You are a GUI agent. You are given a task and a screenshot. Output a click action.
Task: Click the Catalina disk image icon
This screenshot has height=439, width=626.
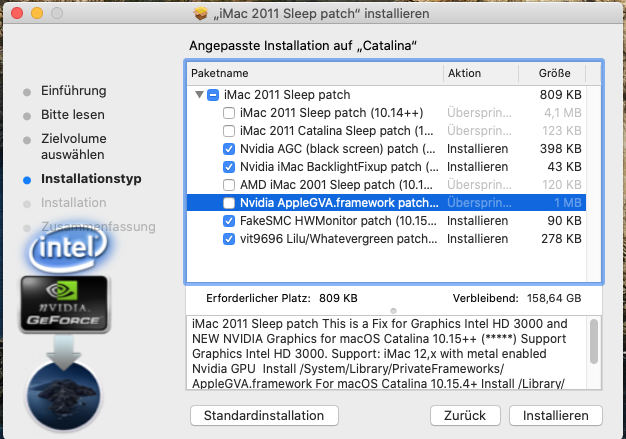click(63, 394)
